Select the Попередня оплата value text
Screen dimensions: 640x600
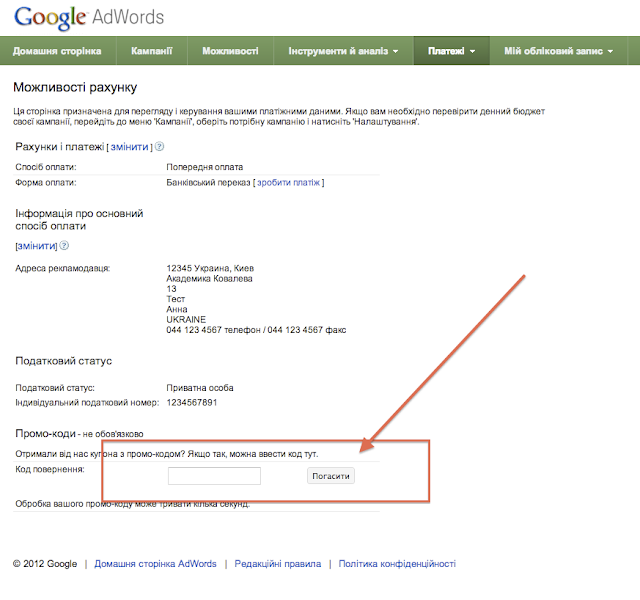click(x=204, y=167)
